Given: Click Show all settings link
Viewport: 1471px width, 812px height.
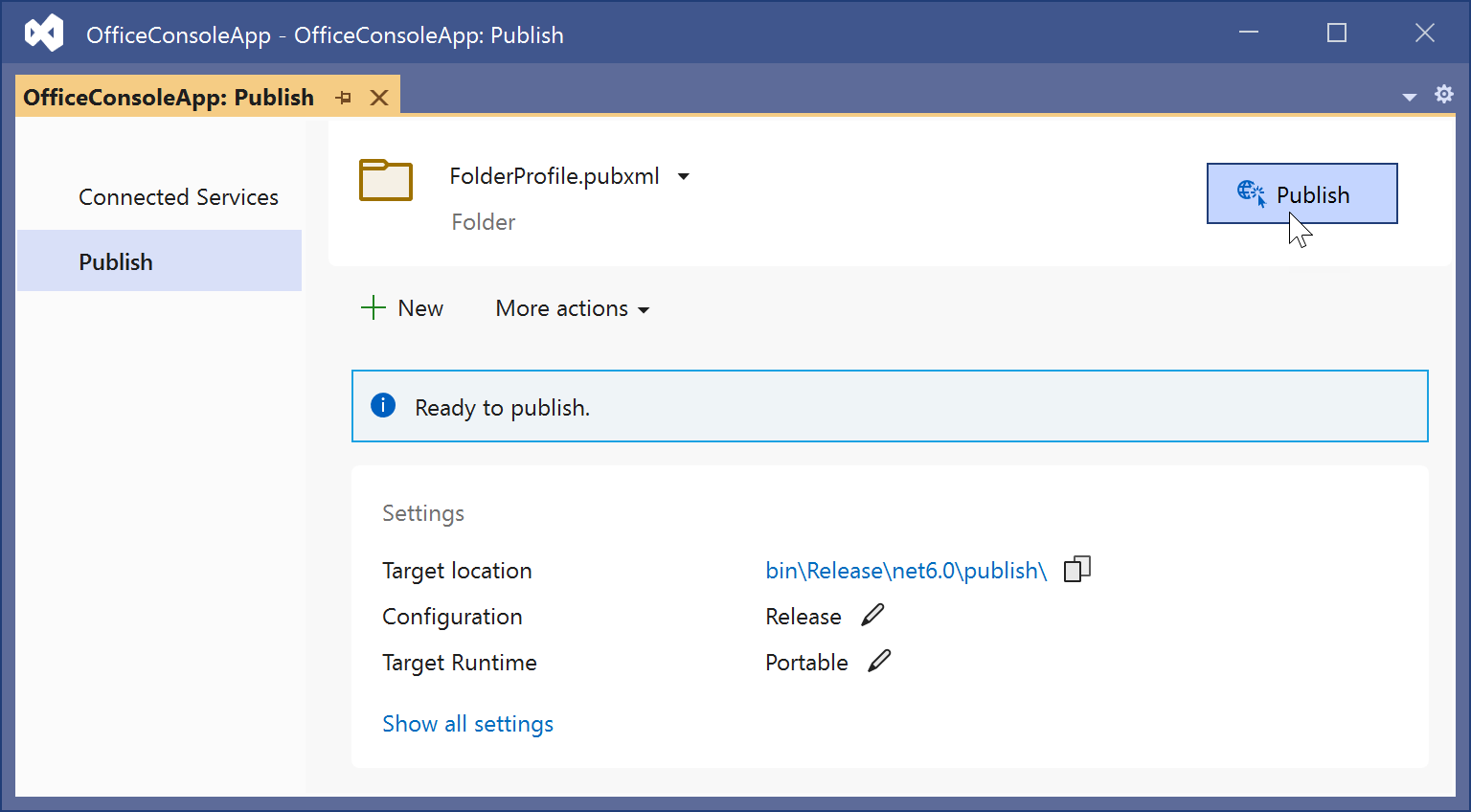Looking at the screenshot, I should coord(467,724).
